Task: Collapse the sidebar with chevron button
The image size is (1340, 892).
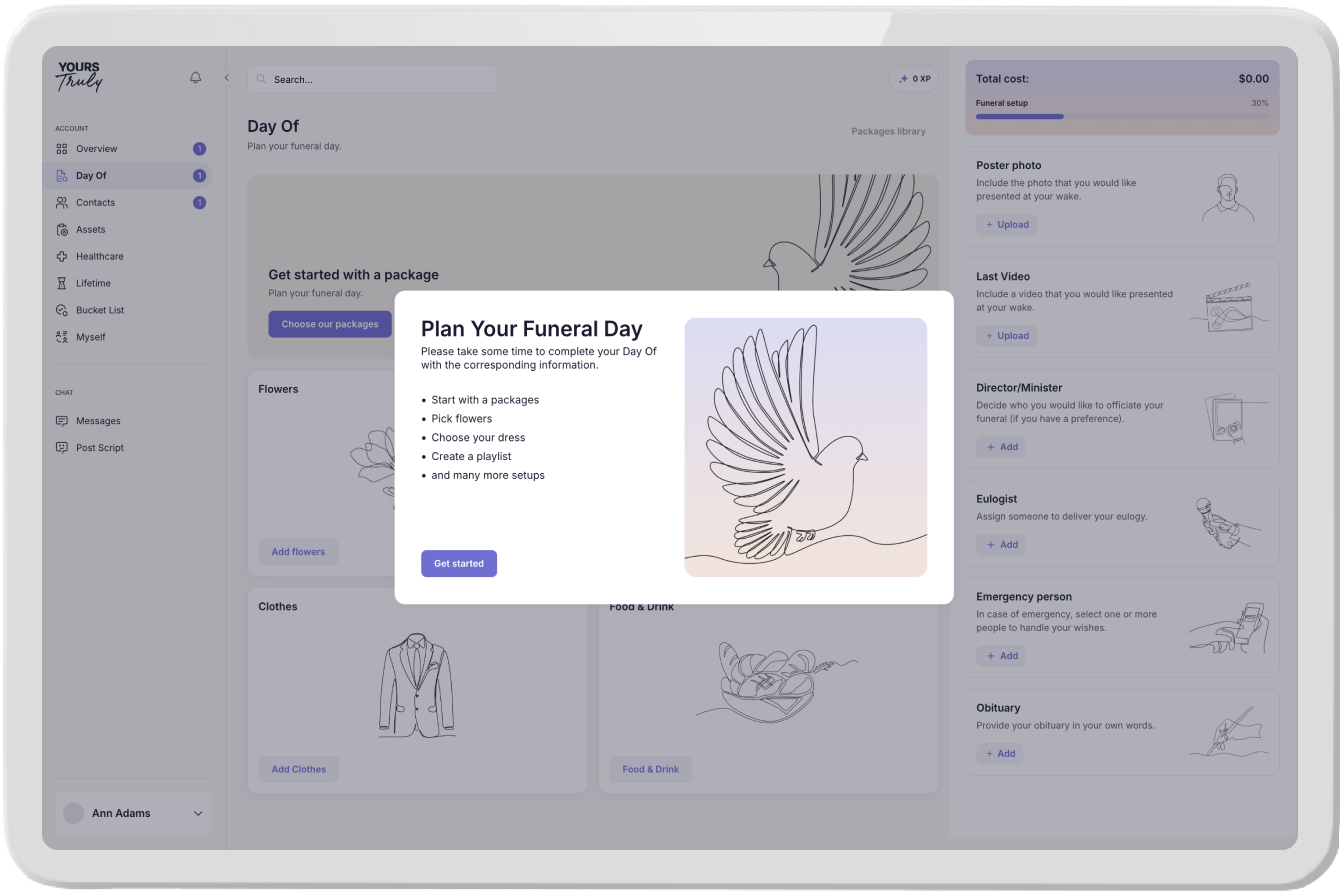Action: 226,78
